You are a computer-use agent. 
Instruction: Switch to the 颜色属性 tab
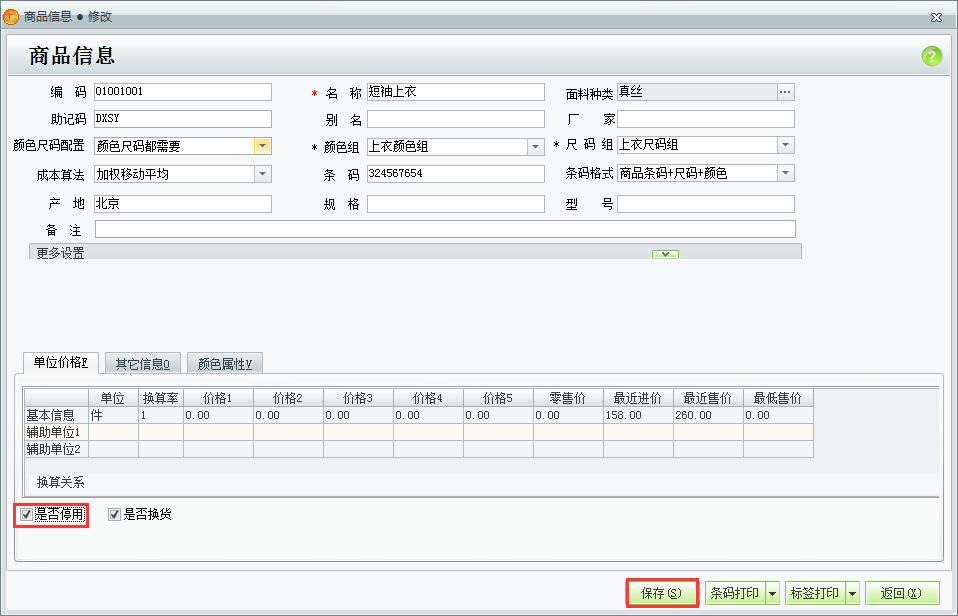[x=224, y=363]
